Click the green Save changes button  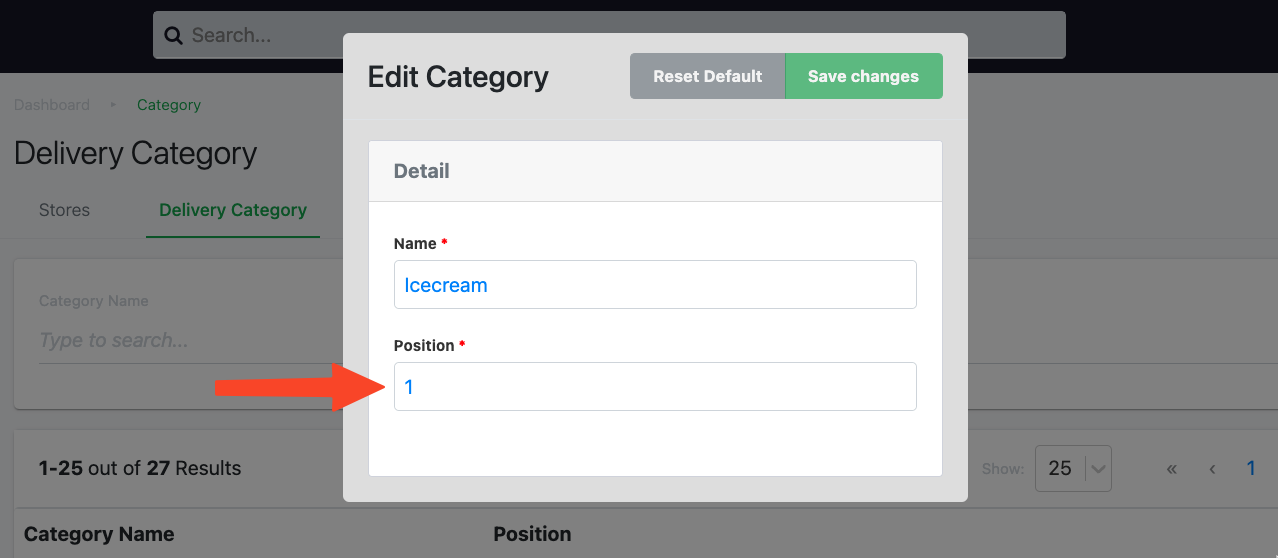(863, 76)
